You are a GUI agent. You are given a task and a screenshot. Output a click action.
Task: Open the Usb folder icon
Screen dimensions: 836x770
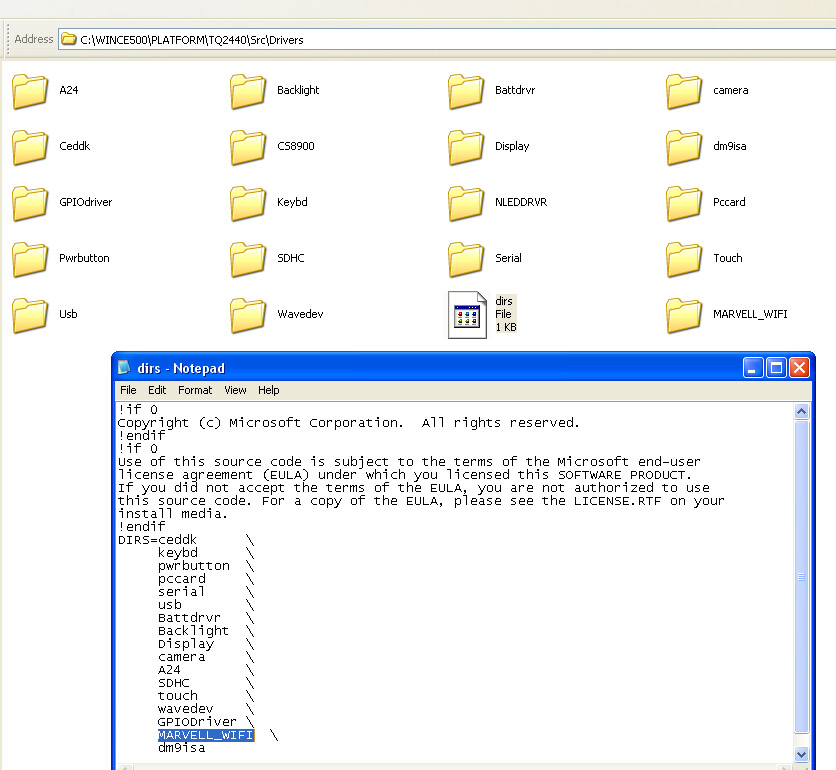[x=30, y=315]
